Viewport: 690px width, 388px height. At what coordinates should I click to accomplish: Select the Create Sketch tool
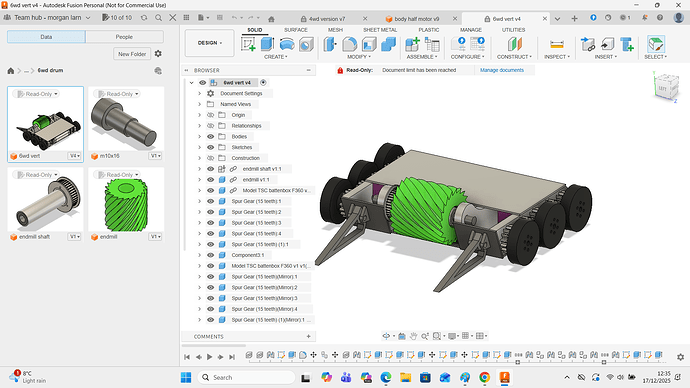point(248,44)
